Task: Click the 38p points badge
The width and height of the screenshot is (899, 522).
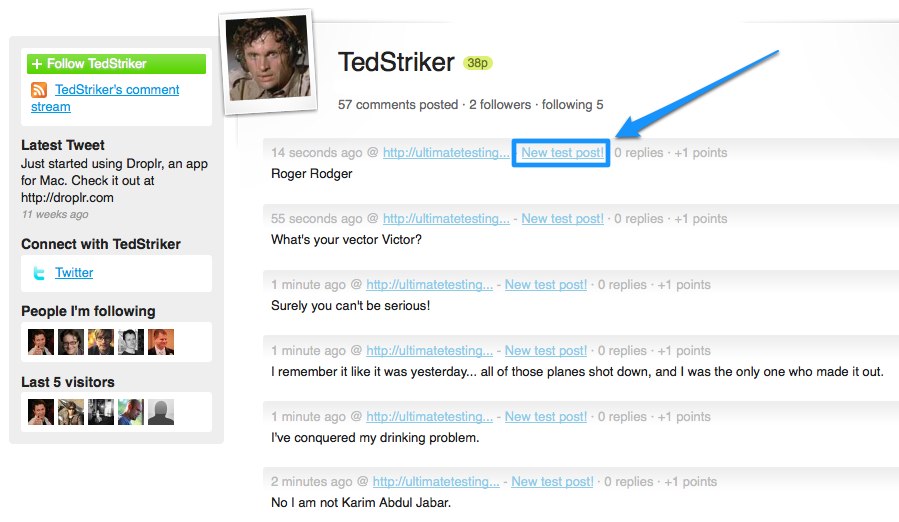Action: click(478, 63)
